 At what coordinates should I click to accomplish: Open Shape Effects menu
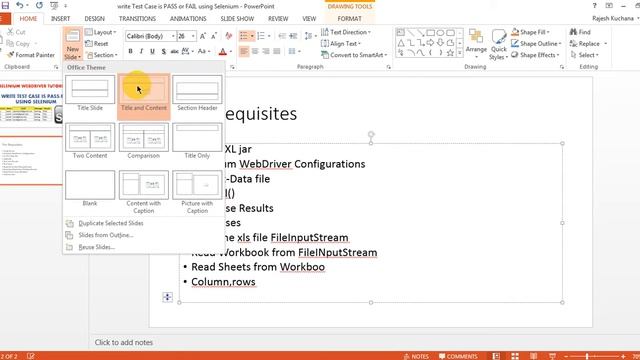pyautogui.click(x=535, y=55)
